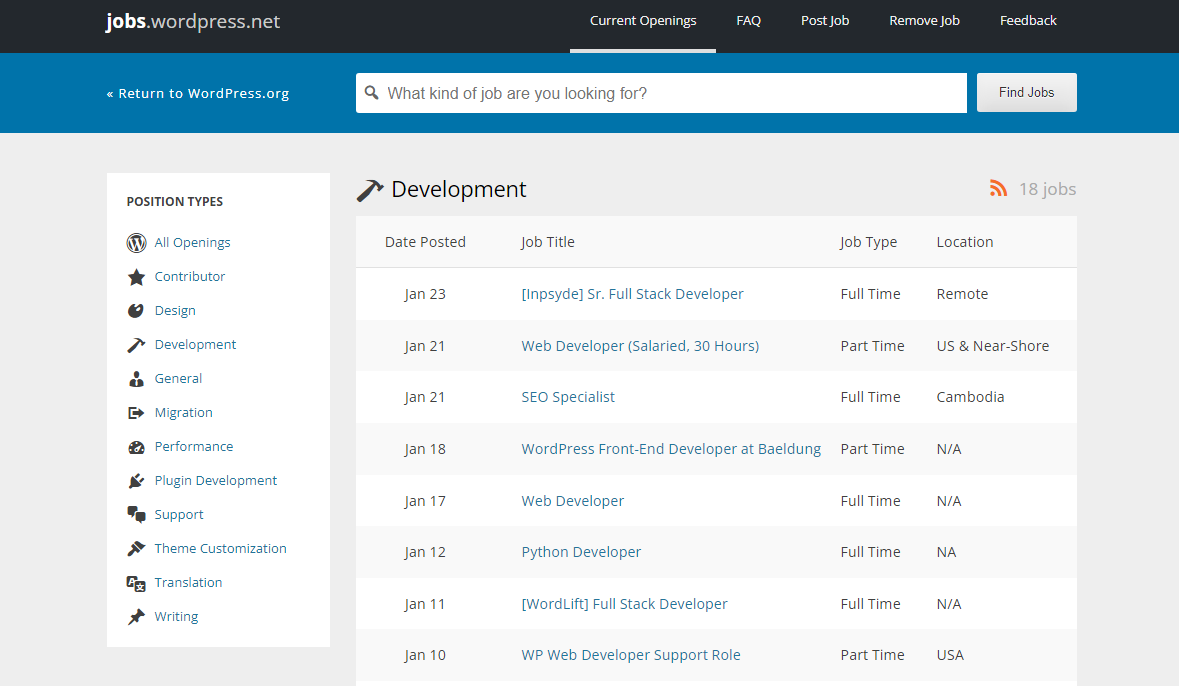Click the pin icon next to Writing
The height and width of the screenshot is (686, 1179).
tap(136, 617)
